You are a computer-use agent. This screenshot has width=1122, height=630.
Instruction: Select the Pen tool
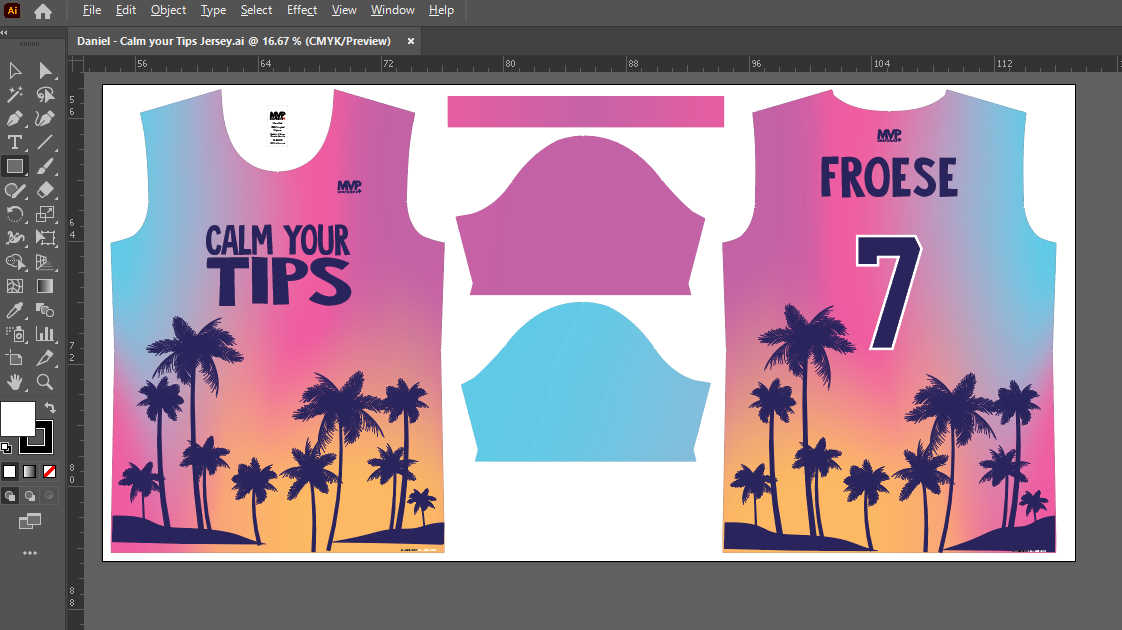pyautogui.click(x=15, y=118)
